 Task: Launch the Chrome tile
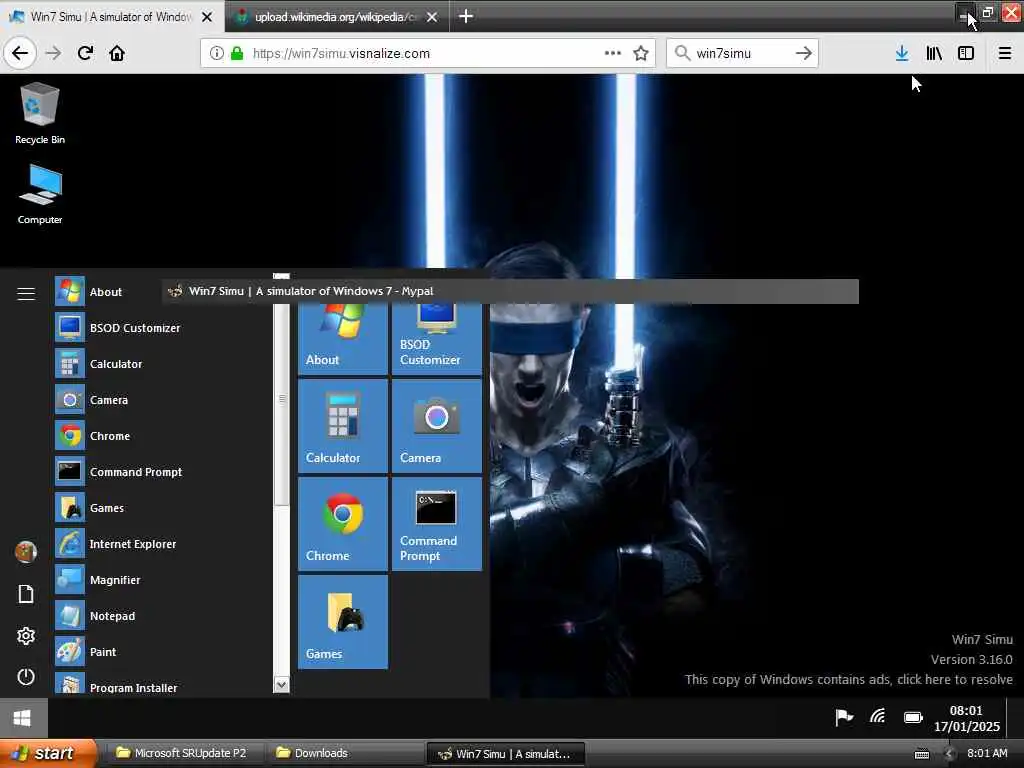[x=343, y=524]
